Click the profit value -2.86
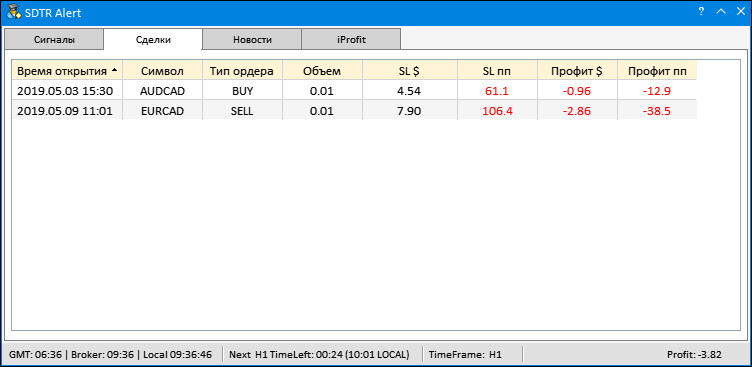 point(577,111)
